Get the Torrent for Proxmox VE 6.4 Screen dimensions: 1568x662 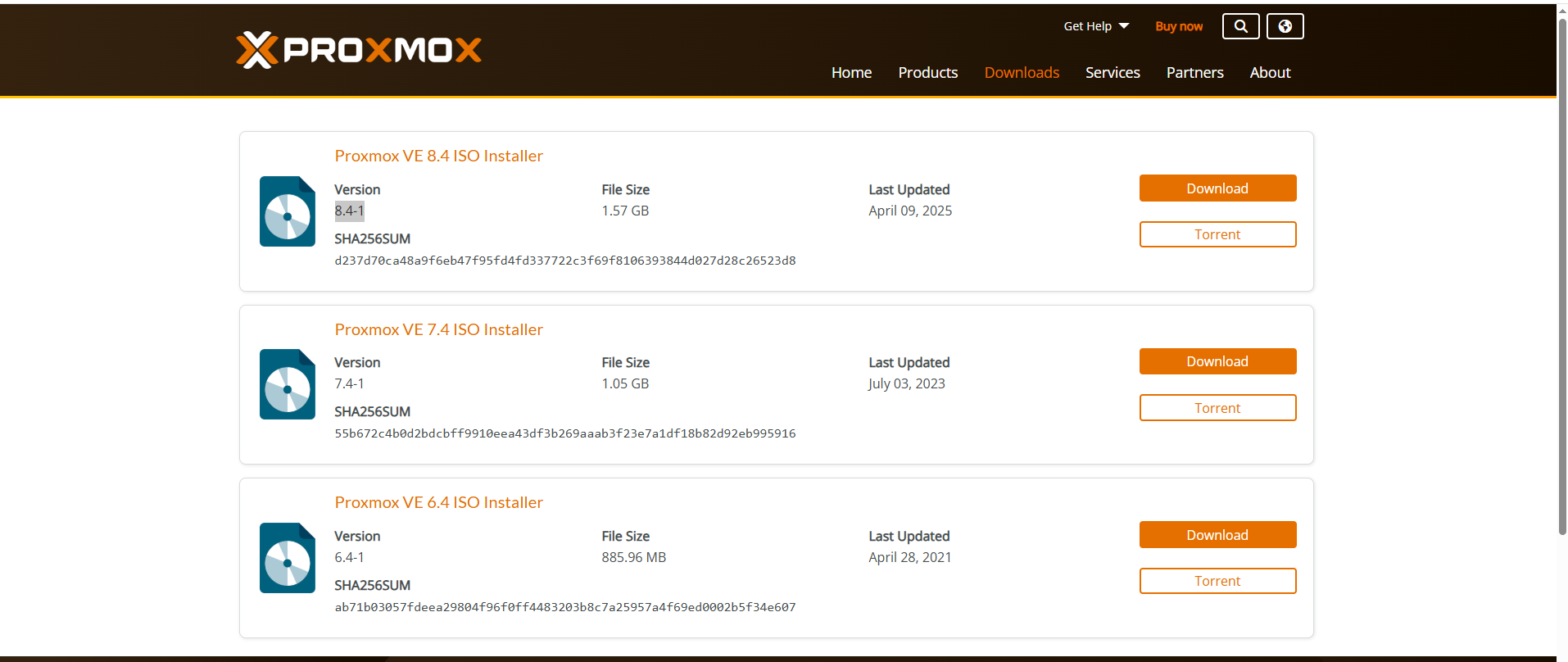1218,581
